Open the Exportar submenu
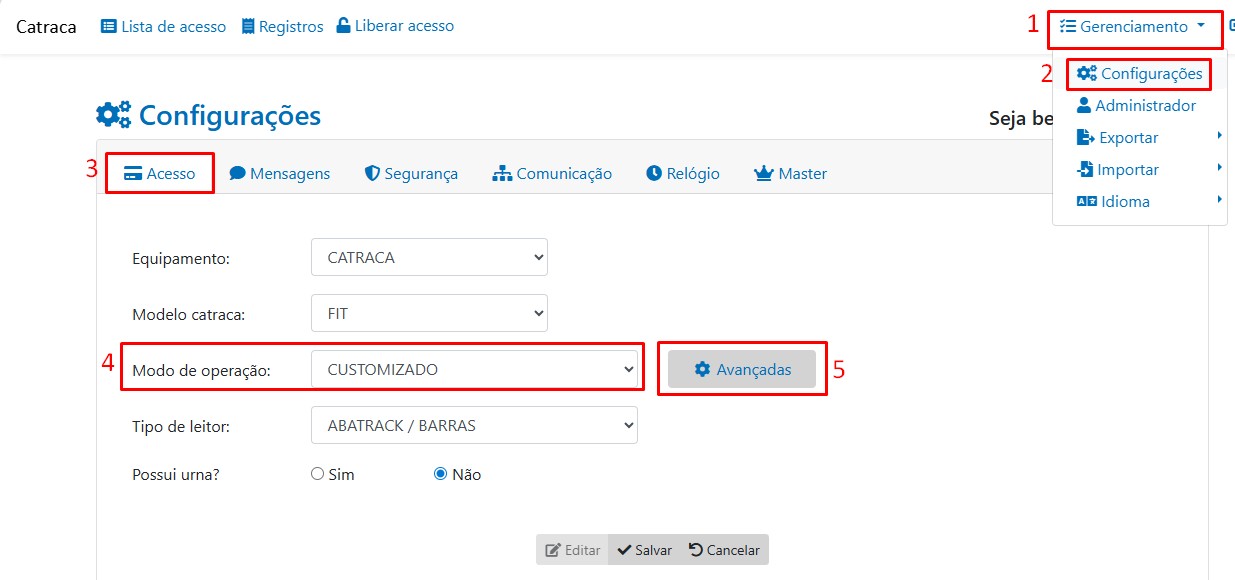Viewport: 1235px width, 580px height. 1128,138
